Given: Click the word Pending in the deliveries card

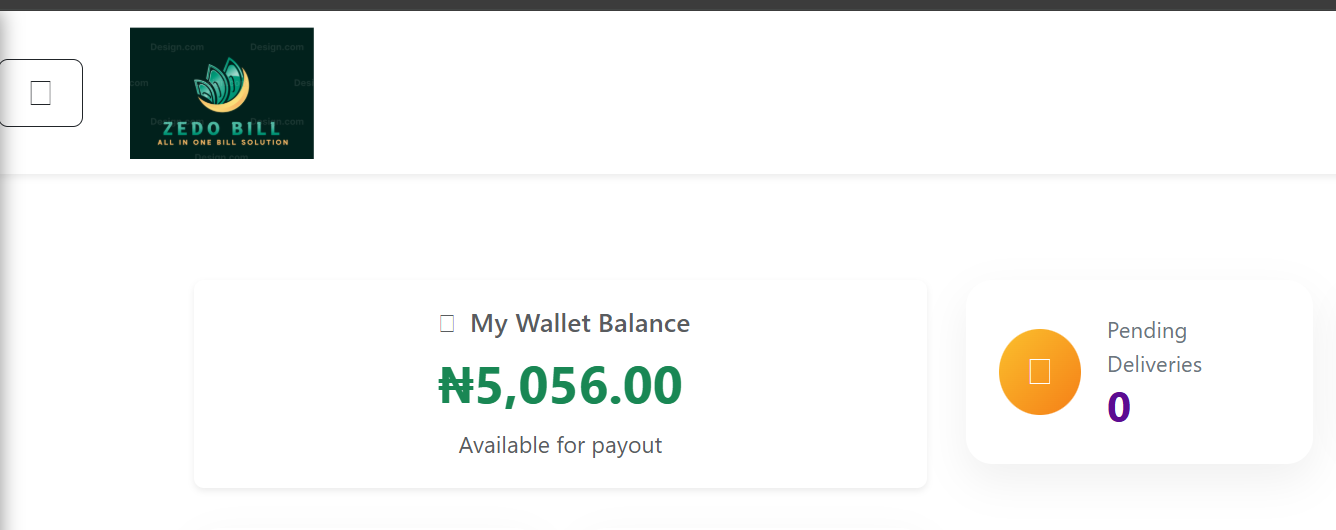Looking at the screenshot, I should tap(1147, 330).
